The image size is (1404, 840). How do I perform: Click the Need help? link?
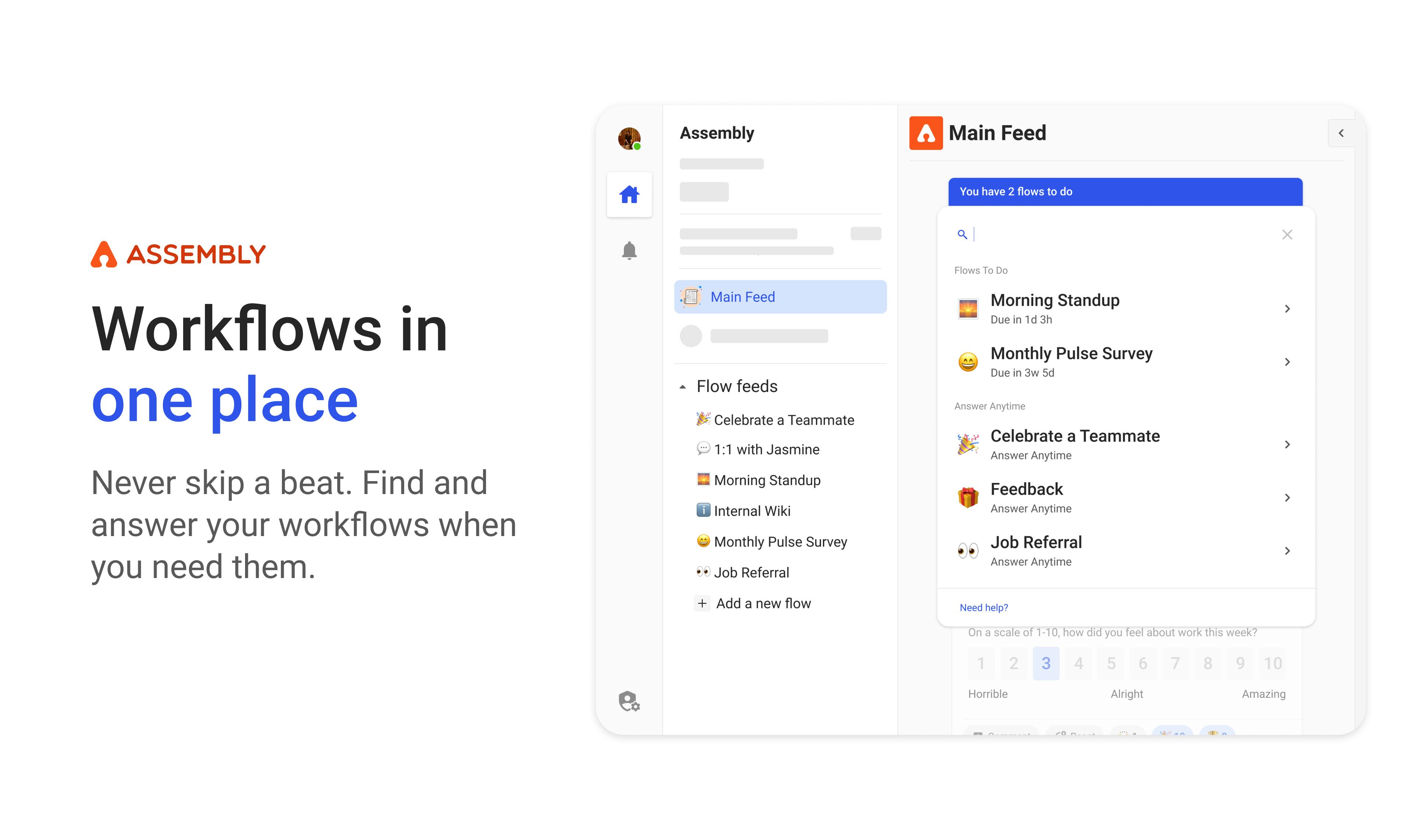pyautogui.click(x=984, y=608)
